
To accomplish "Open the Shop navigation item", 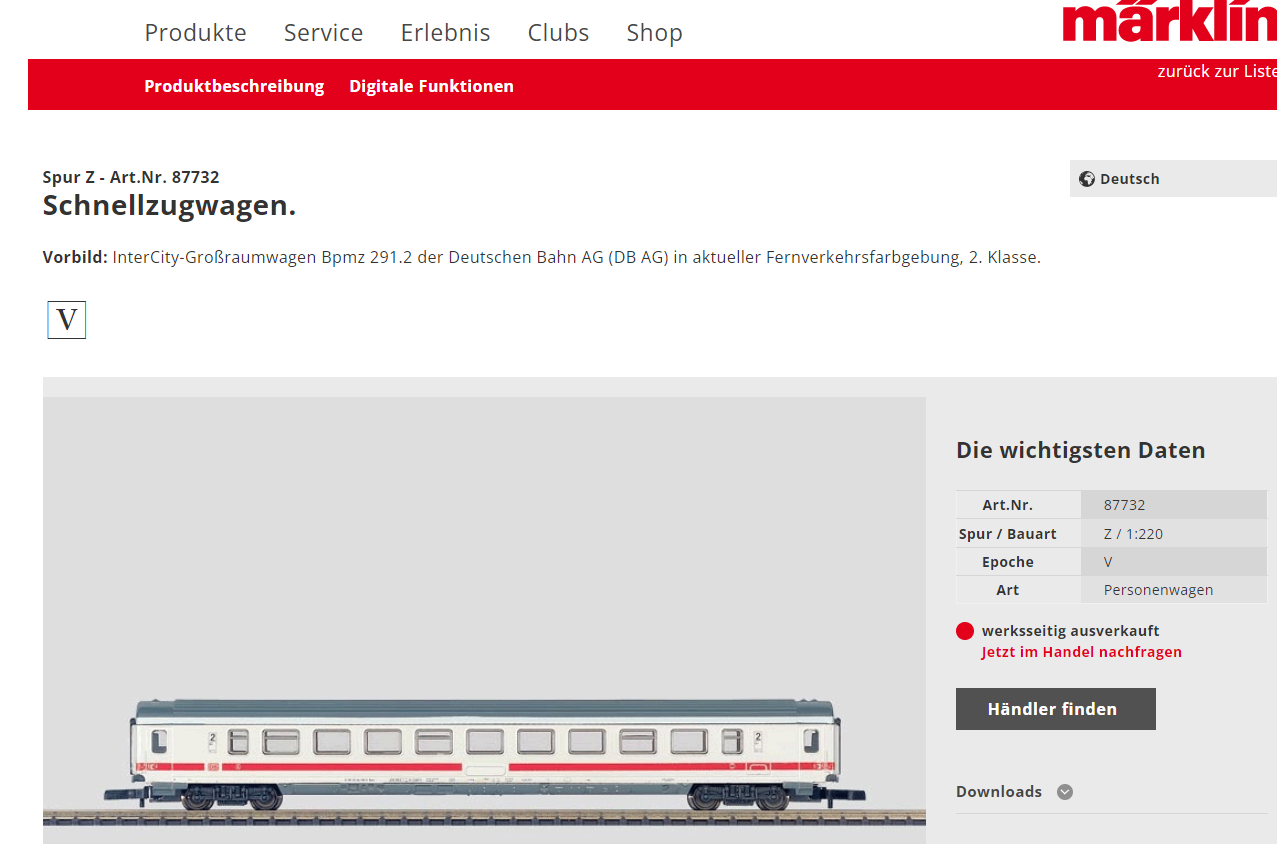I will (654, 33).
